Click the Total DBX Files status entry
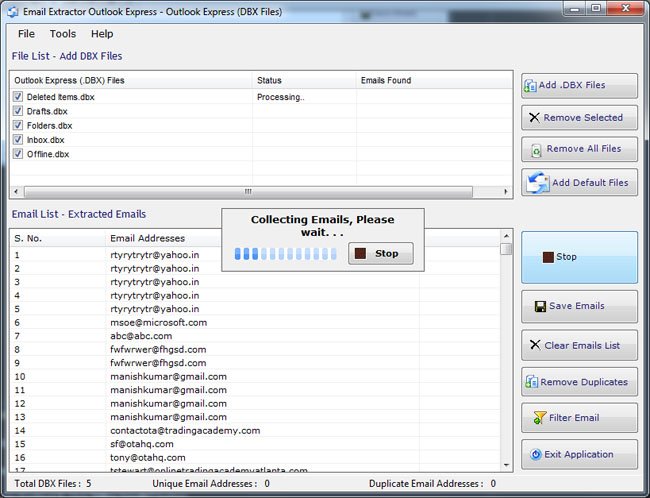 53,483
